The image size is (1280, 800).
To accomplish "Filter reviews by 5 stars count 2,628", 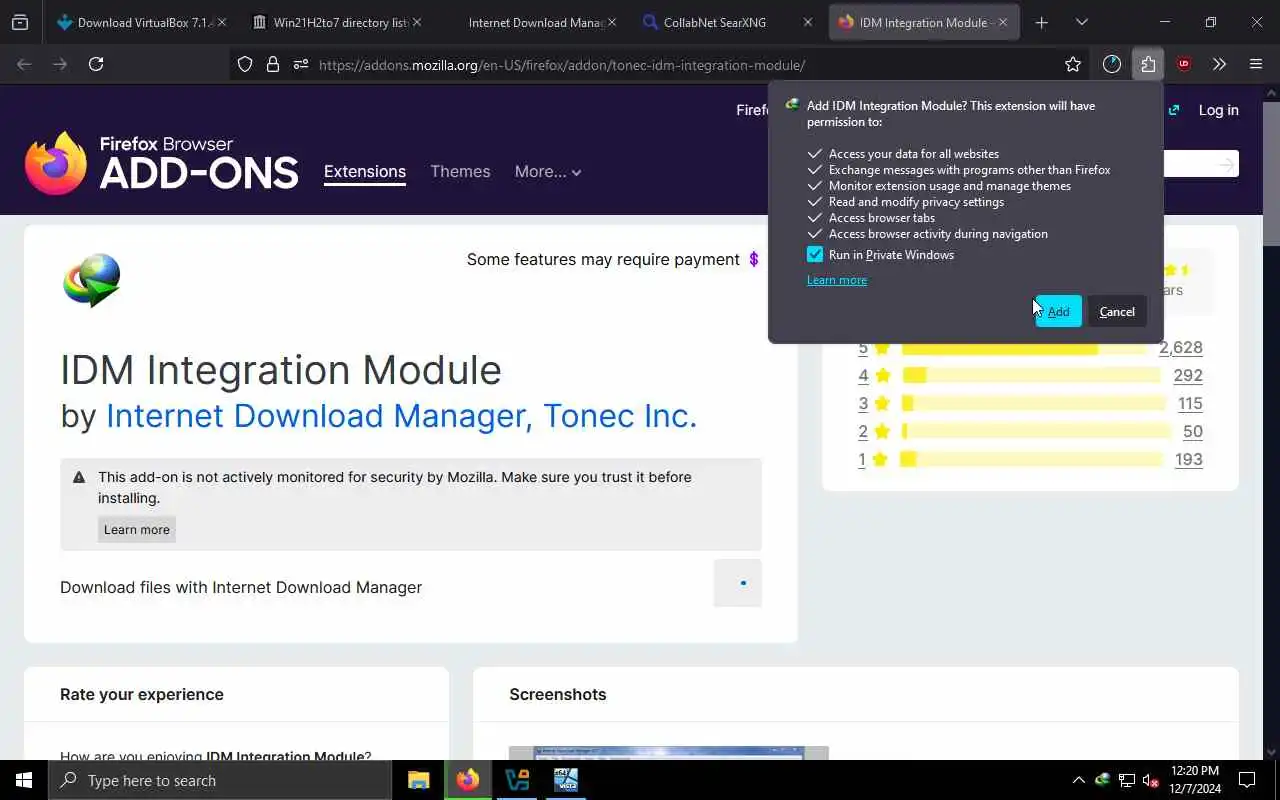I will (1180, 348).
